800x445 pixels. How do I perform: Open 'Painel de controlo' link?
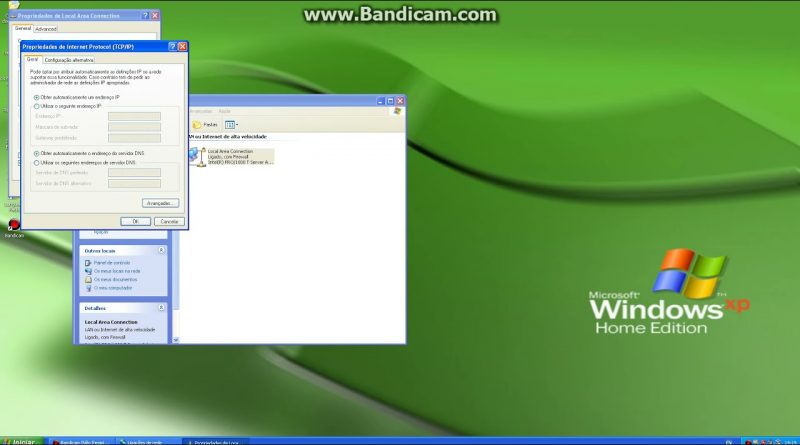[x=112, y=263]
